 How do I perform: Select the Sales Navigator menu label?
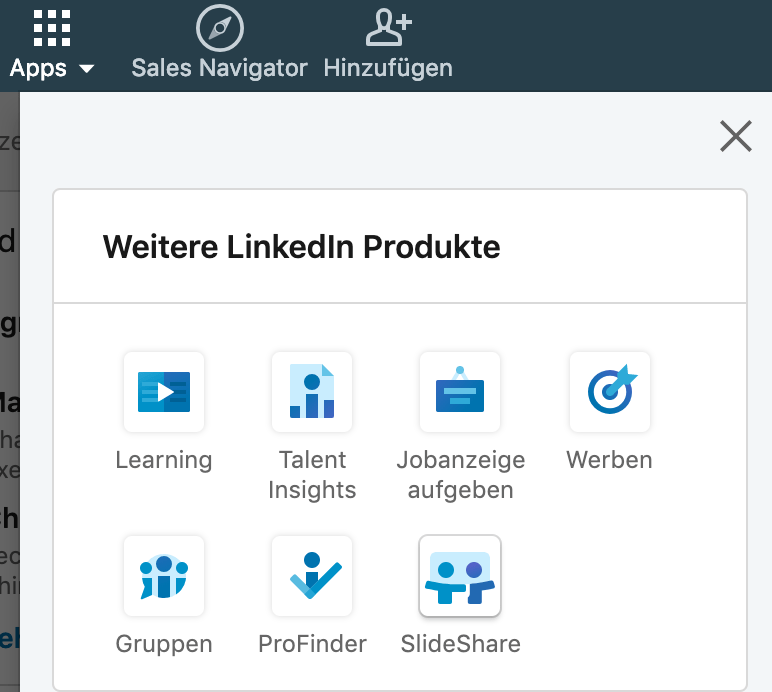(x=219, y=68)
